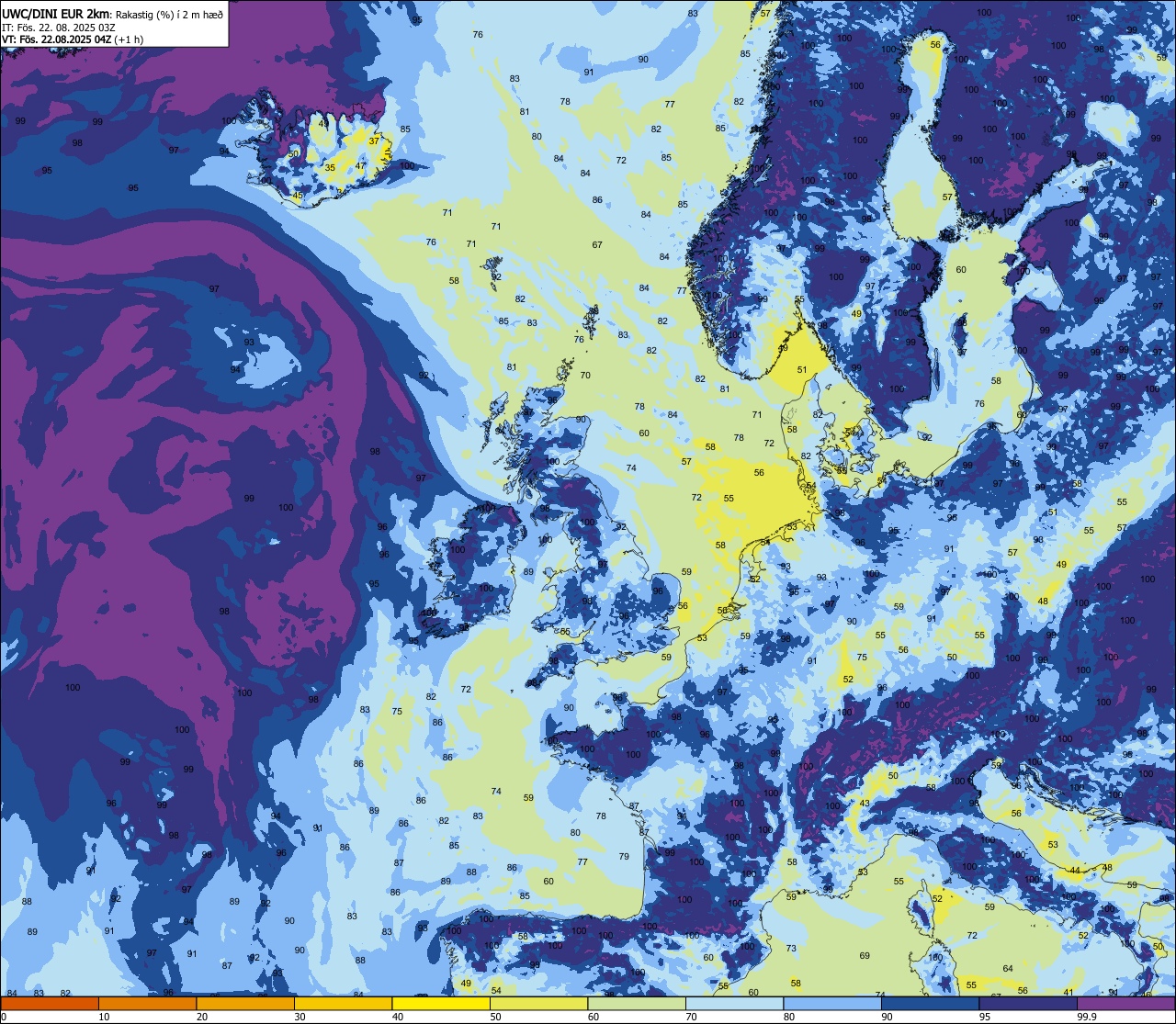The height and width of the screenshot is (1024, 1176).
Task: Click the humidity value '45' on Iceland's south coast
Action: point(298,196)
